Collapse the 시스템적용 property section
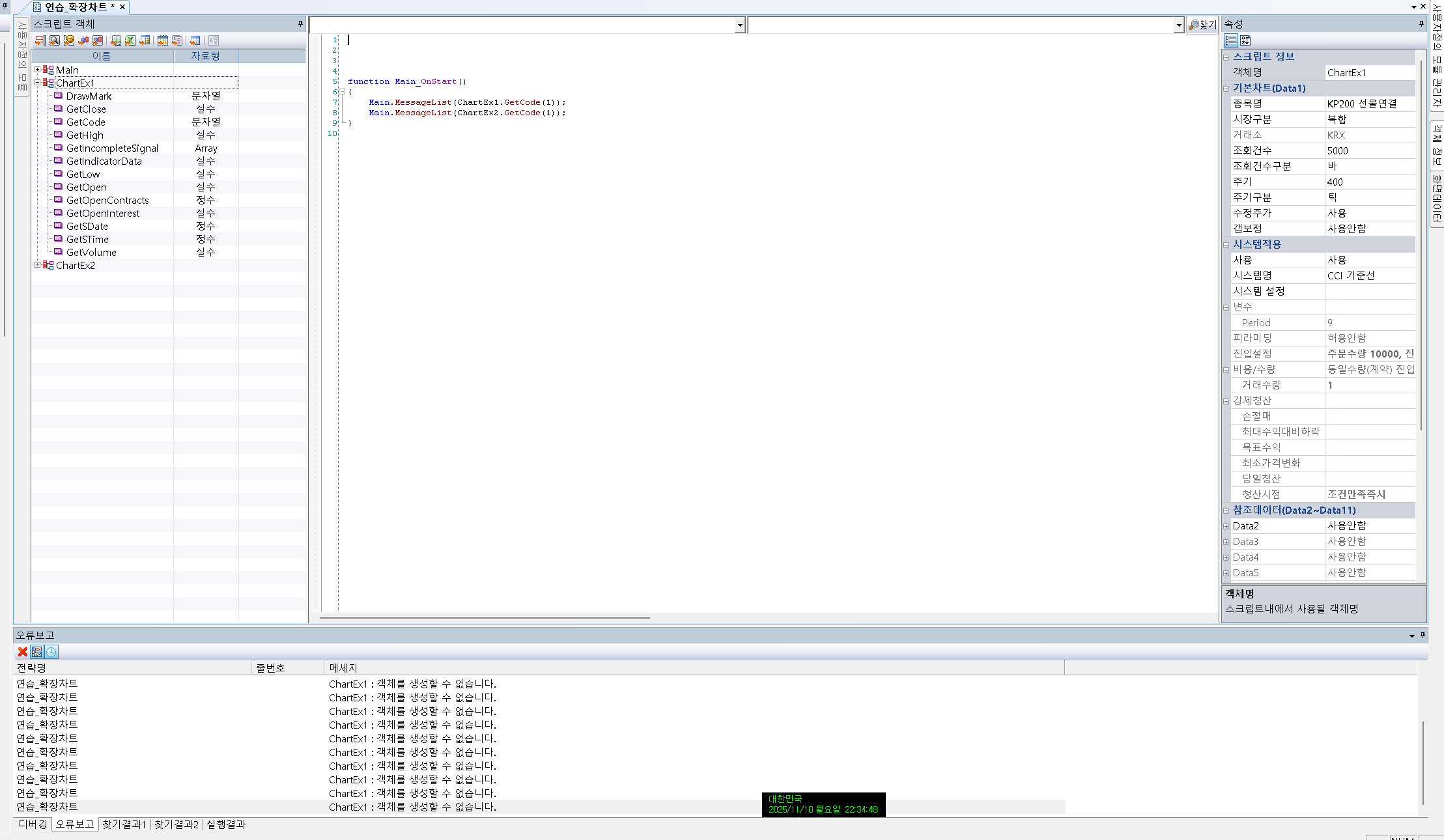1444x840 pixels. pos(1226,245)
